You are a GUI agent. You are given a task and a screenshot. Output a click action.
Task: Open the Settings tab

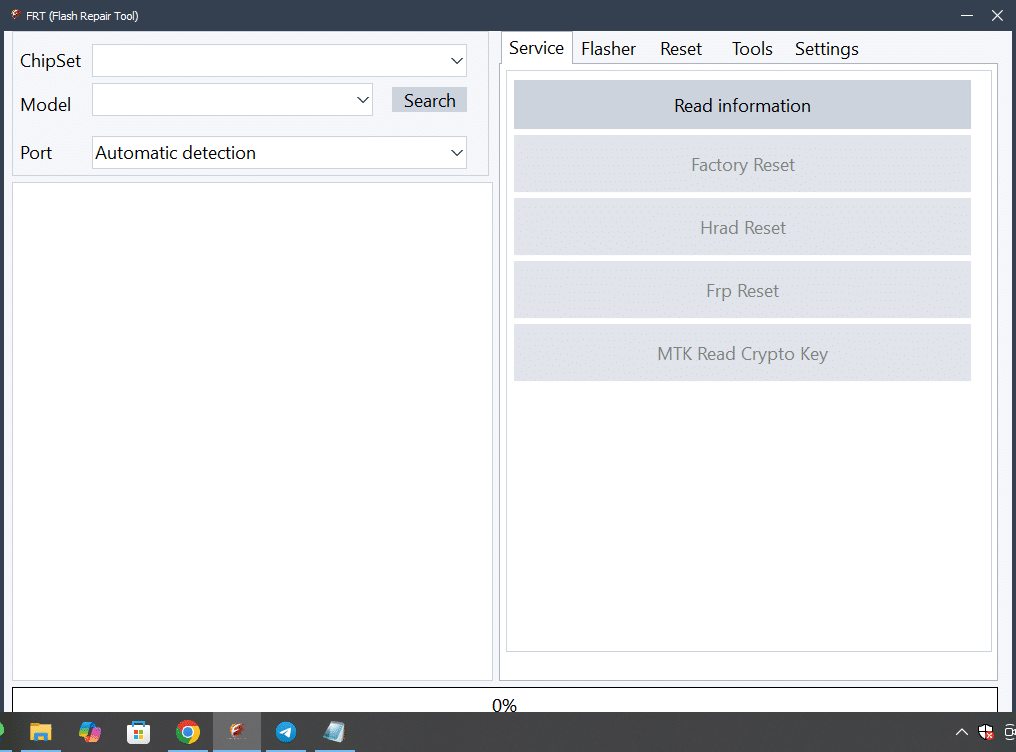826,48
